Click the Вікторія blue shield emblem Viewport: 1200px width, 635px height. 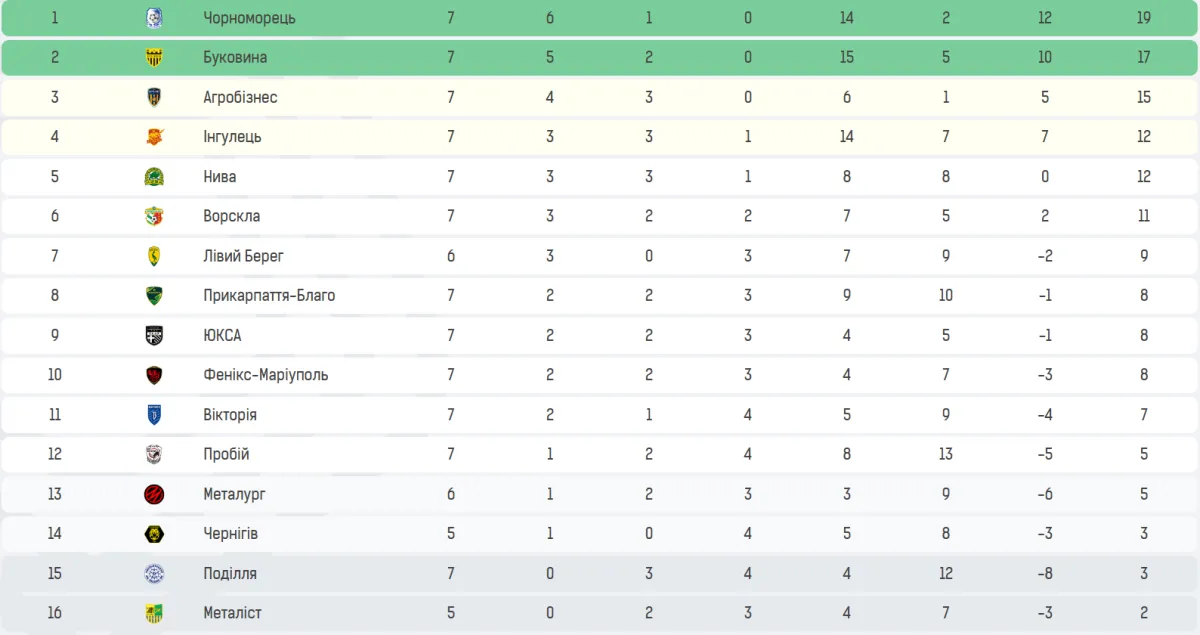pos(154,414)
